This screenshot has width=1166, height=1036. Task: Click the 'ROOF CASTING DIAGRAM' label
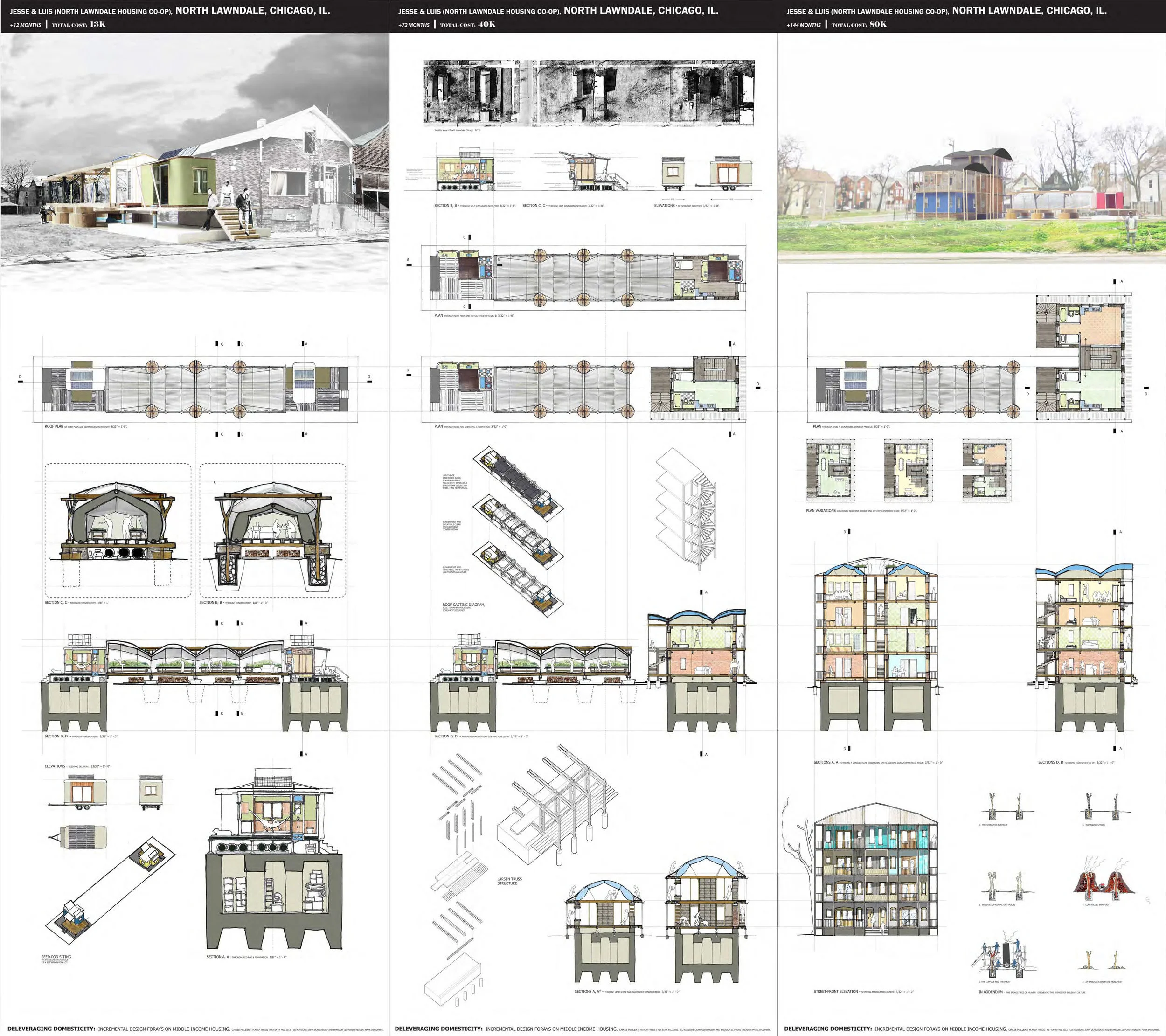pyautogui.click(x=464, y=604)
